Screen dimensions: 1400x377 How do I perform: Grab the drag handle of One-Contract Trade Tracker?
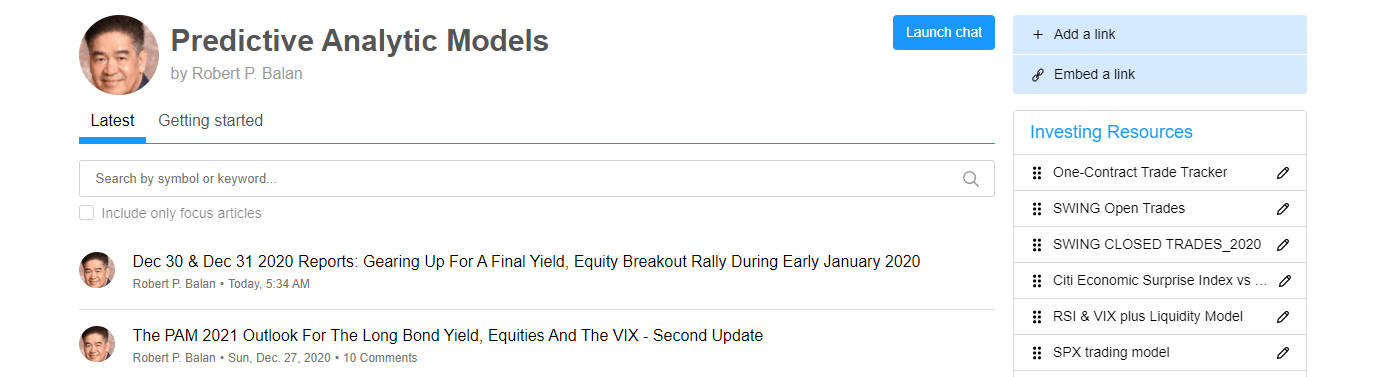(1037, 173)
